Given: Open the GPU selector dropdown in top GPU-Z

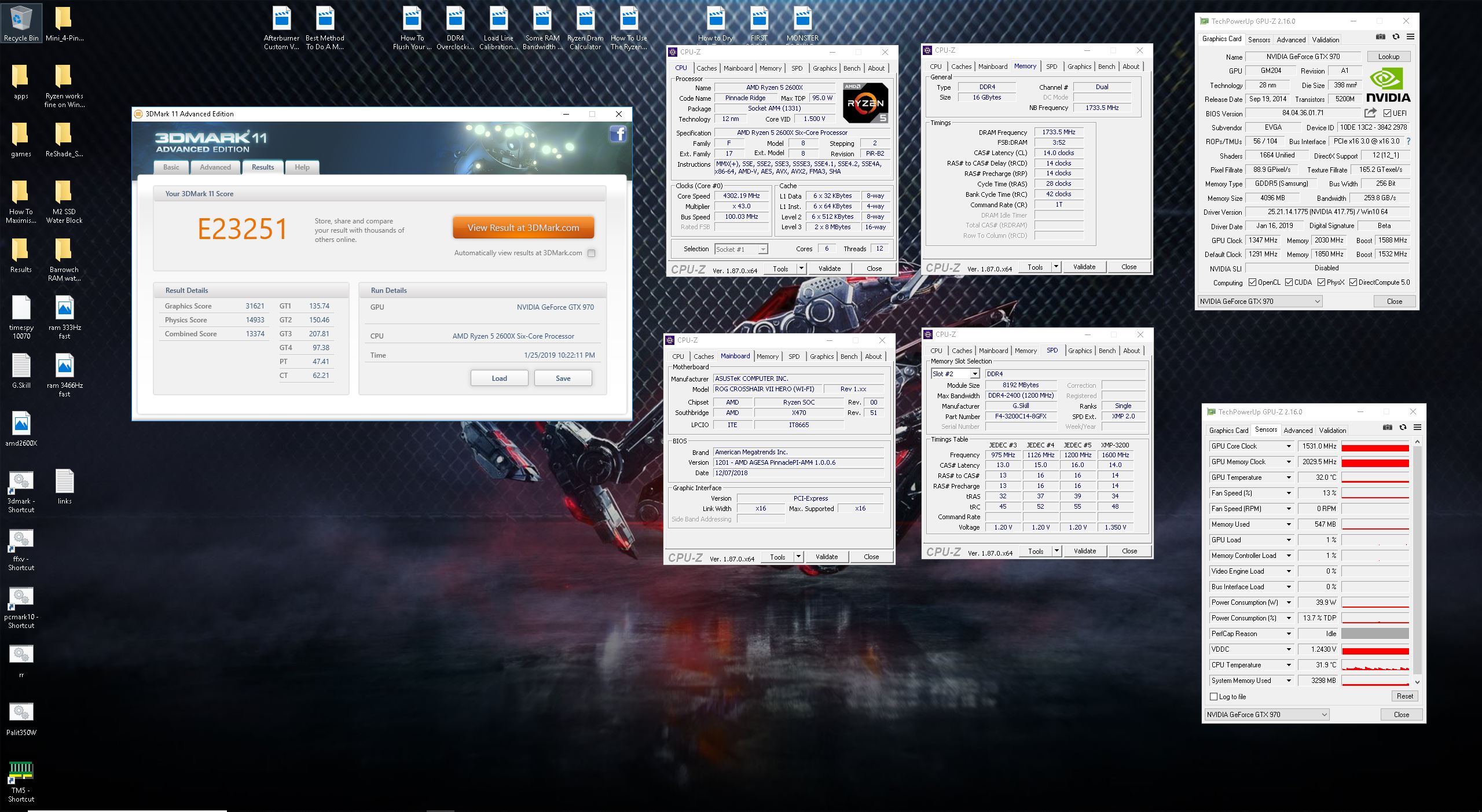Looking at the screenshot, I should click(x=1260, y=301).
